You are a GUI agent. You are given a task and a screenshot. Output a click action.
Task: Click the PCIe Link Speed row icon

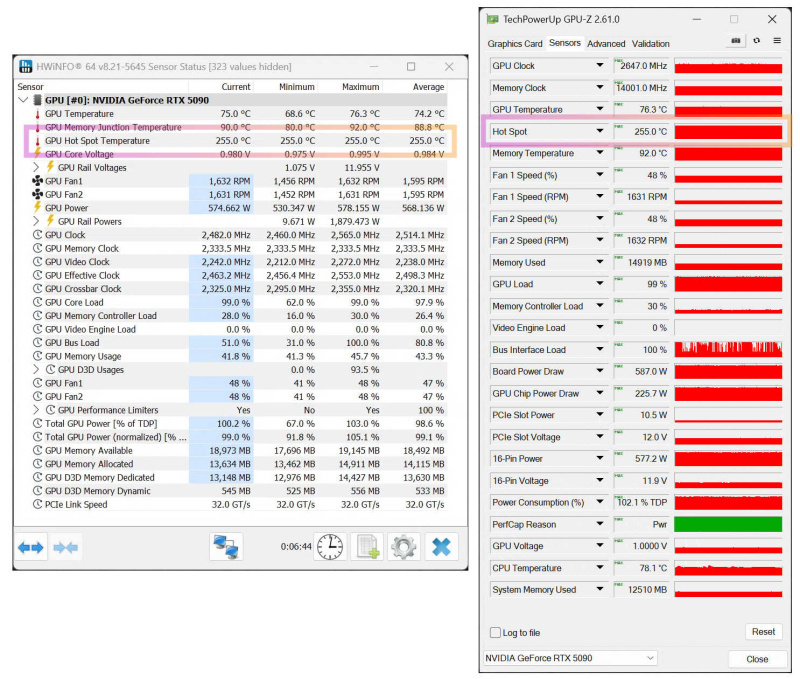pyautogui.click(x=37, y=504)
